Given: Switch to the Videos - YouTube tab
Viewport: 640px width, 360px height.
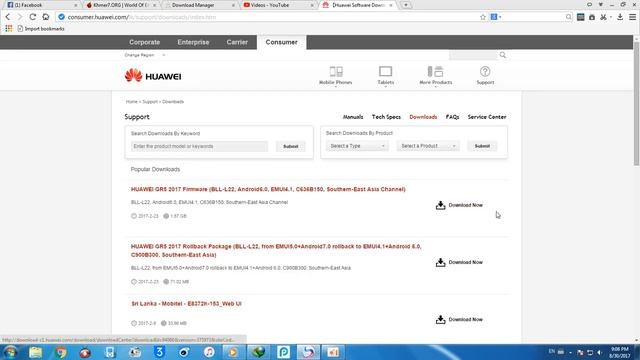Looking at the screenshot, I should coord(278,5).
